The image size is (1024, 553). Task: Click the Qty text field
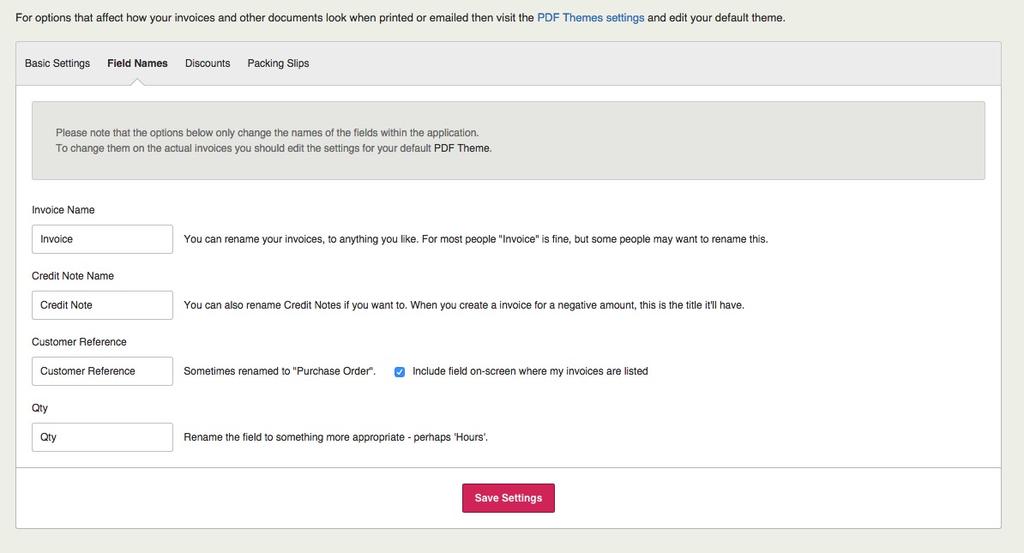[x=102, y=437]
